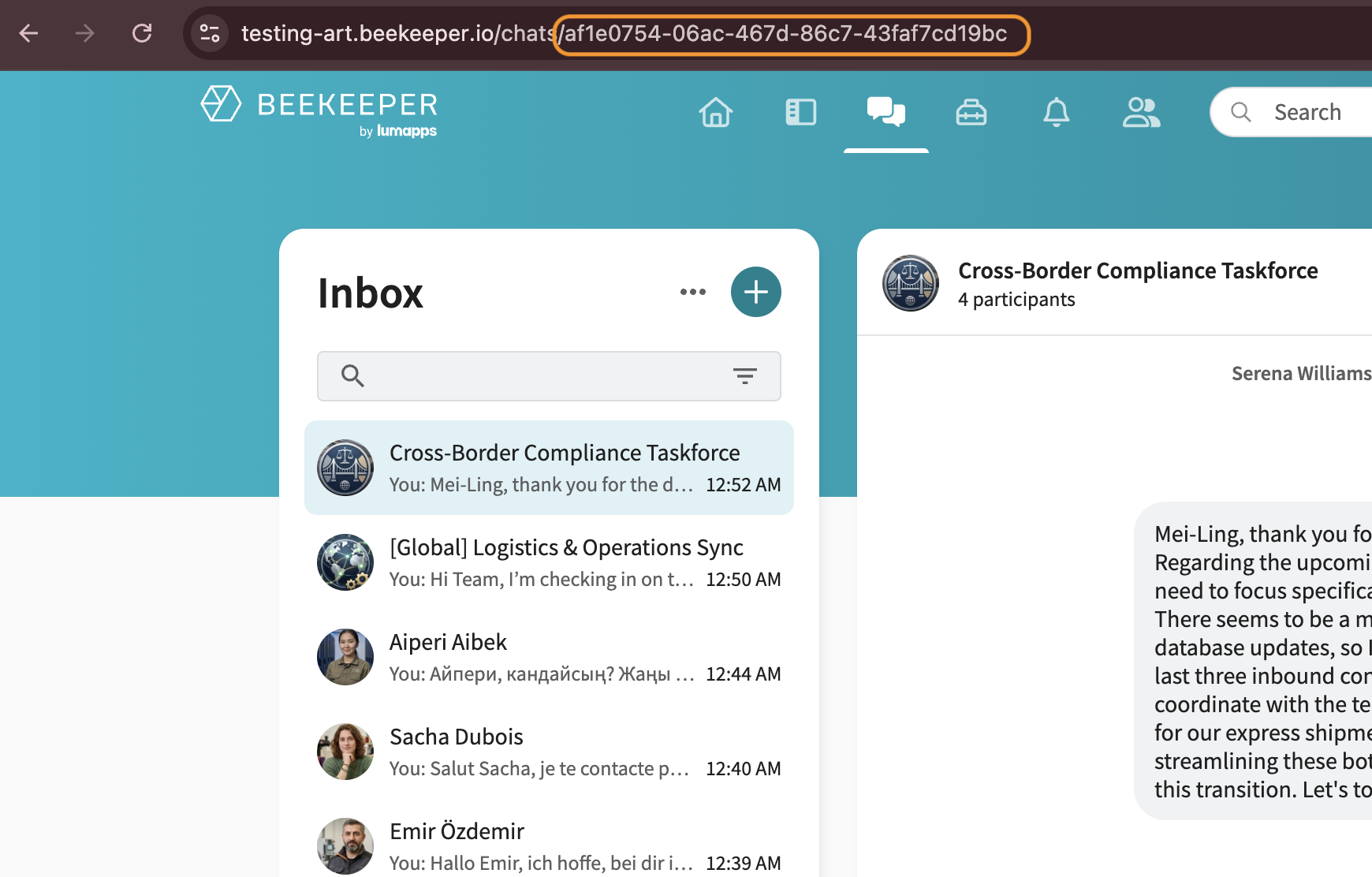Image resolution: width=1372 pixels, height=877 pixels.
Task: Click the 12:39 AM timestamp
Action: (744, 863)
